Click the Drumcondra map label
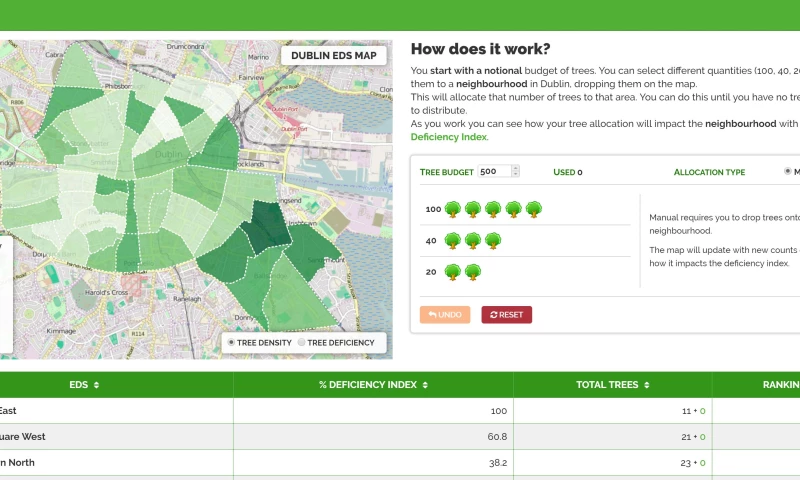This screenshot has height=480, width=800. (186, 46)
